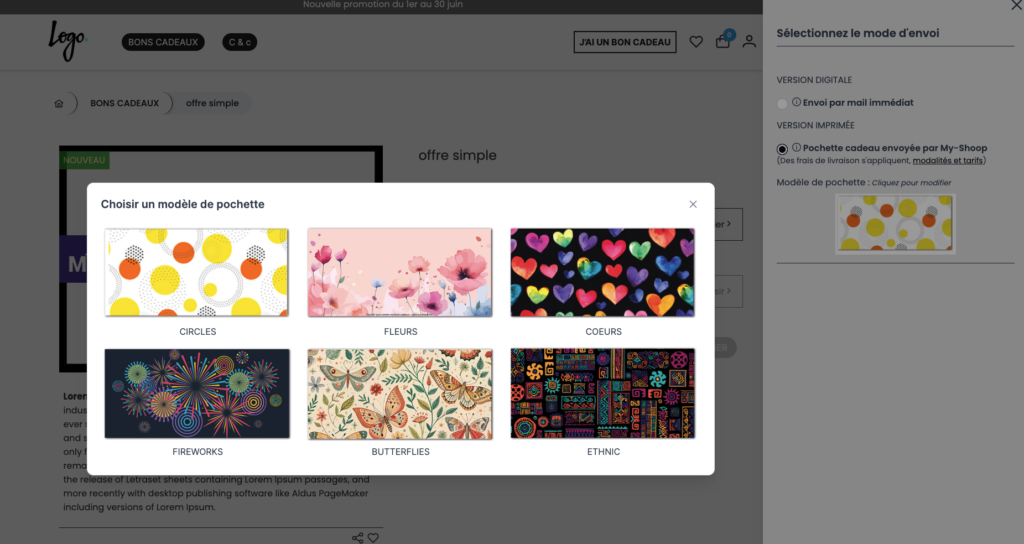Viewport: 1024px width, 544px height.
Task: Click the site logo
Action: coord(67,41)
